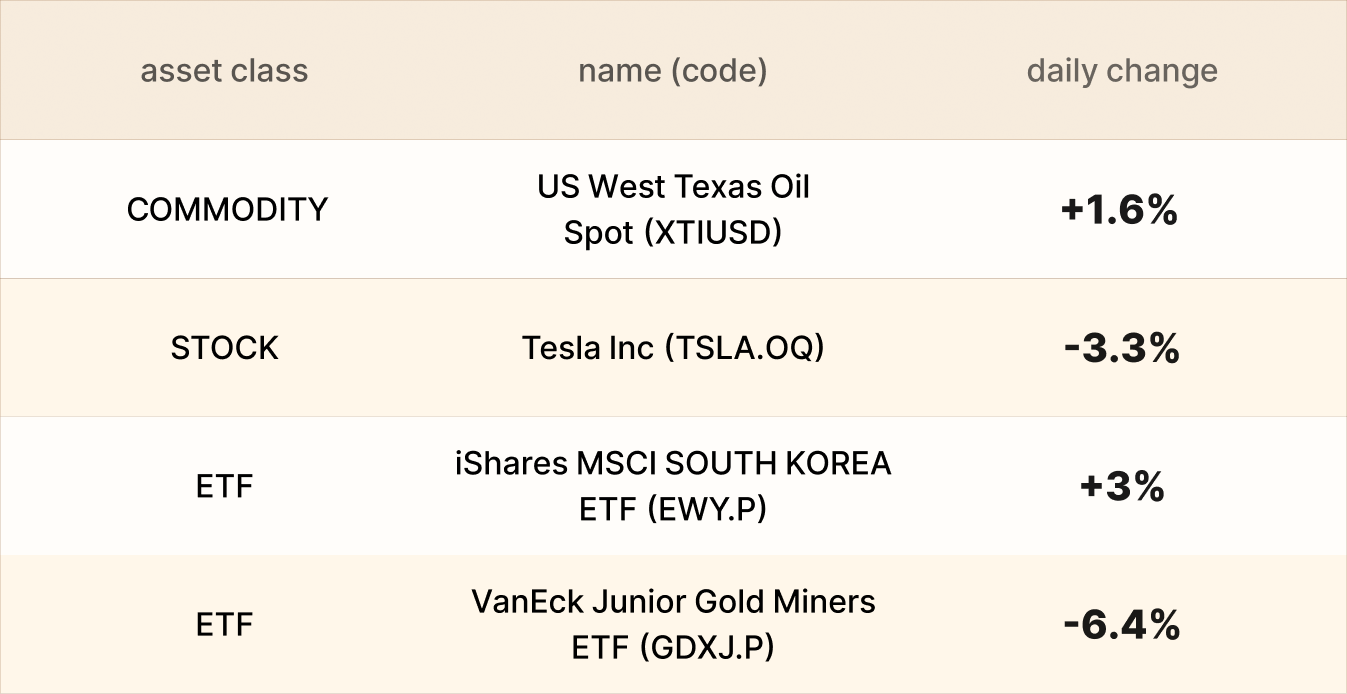Select the STOCK asset class cell
1347x694 pixels.
click(x=225, y=348)
